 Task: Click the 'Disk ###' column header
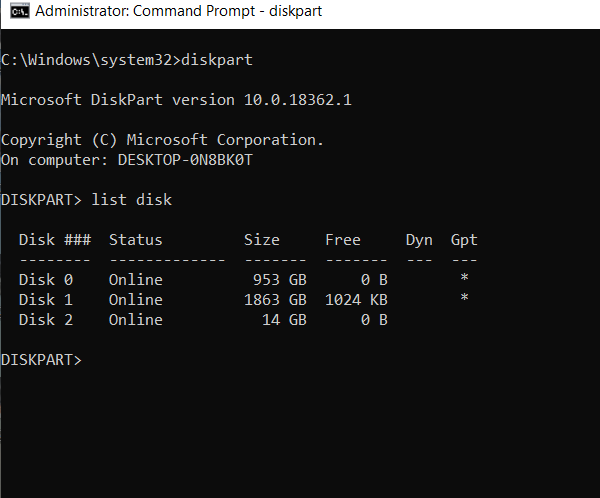(x=55, y=240)
